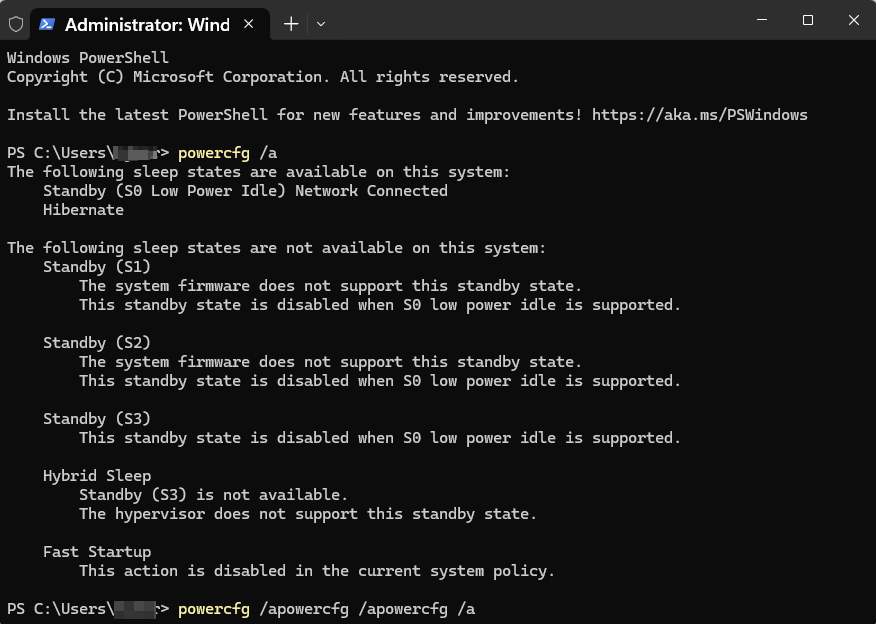Minimize the terminal window

coord(761,20)
